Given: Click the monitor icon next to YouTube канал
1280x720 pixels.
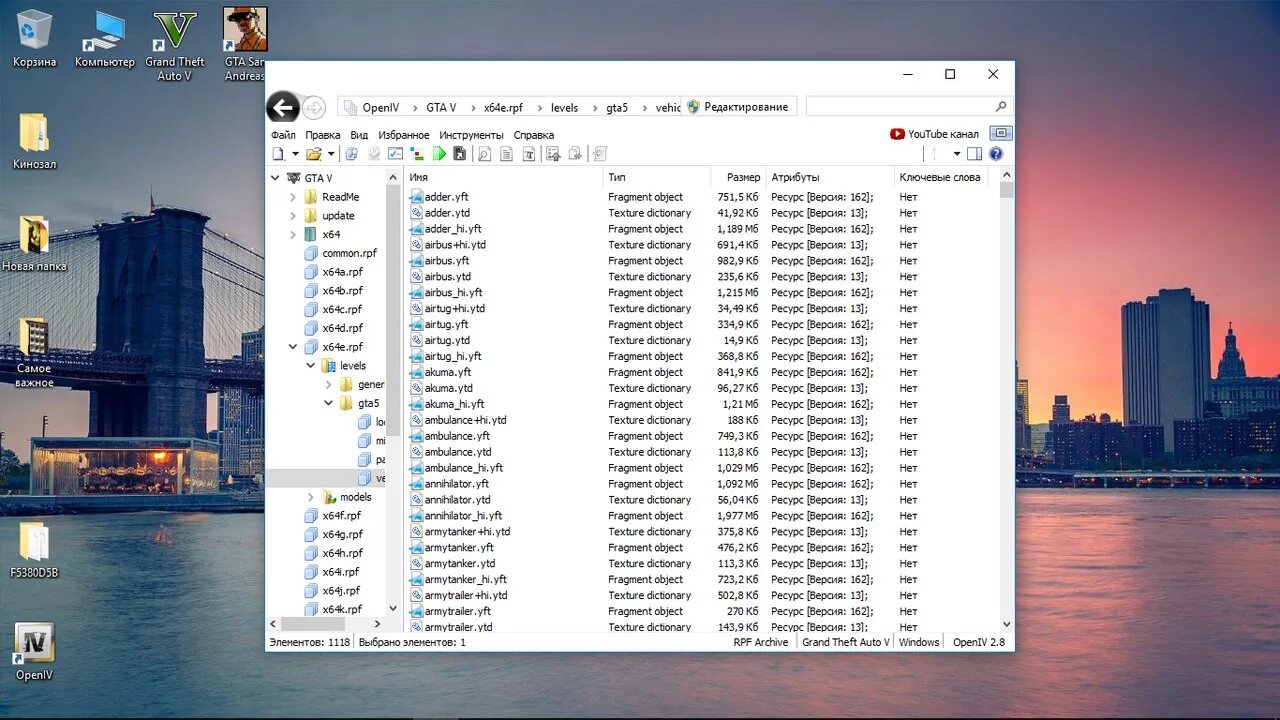Looking at the screenshot, I should tap(1001, 133).
